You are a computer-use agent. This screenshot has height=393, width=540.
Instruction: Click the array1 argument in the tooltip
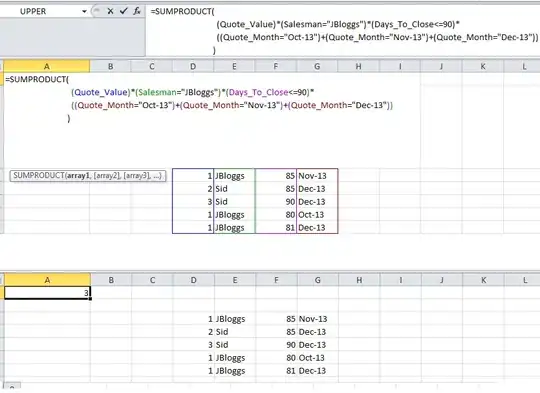tap(78, 176)
